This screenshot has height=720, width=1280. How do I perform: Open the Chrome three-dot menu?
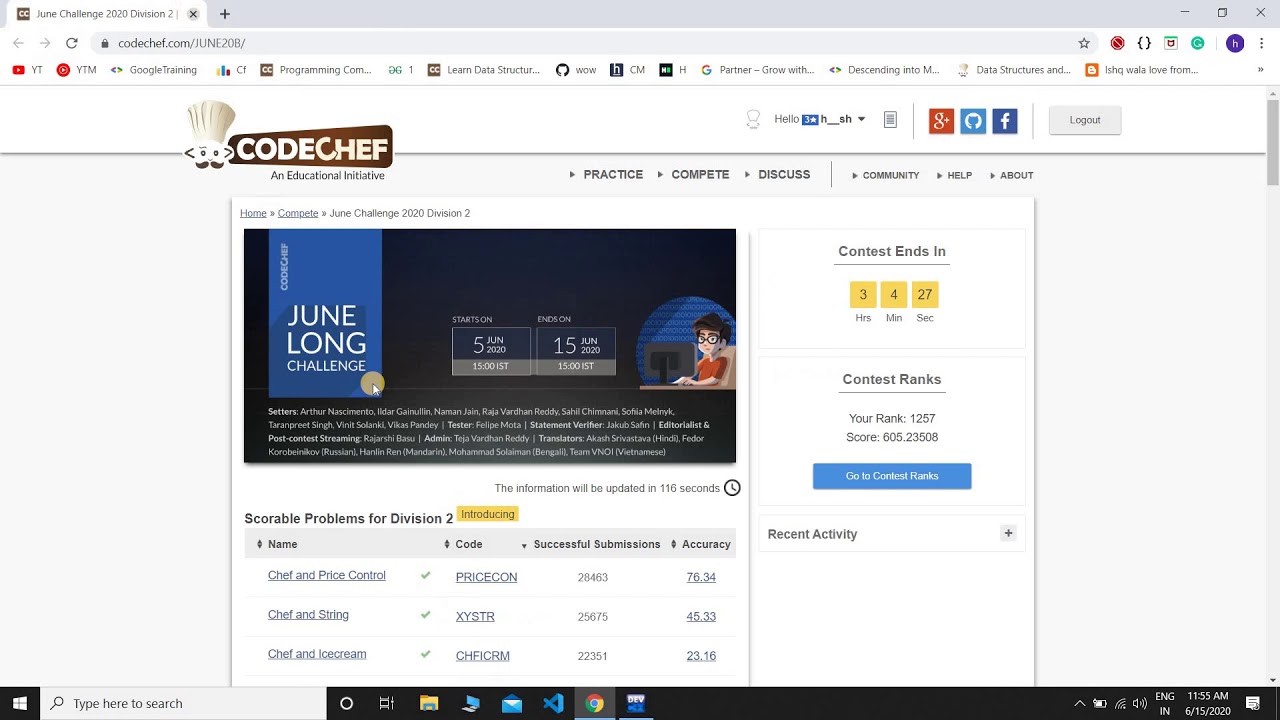click(1261, 43)
